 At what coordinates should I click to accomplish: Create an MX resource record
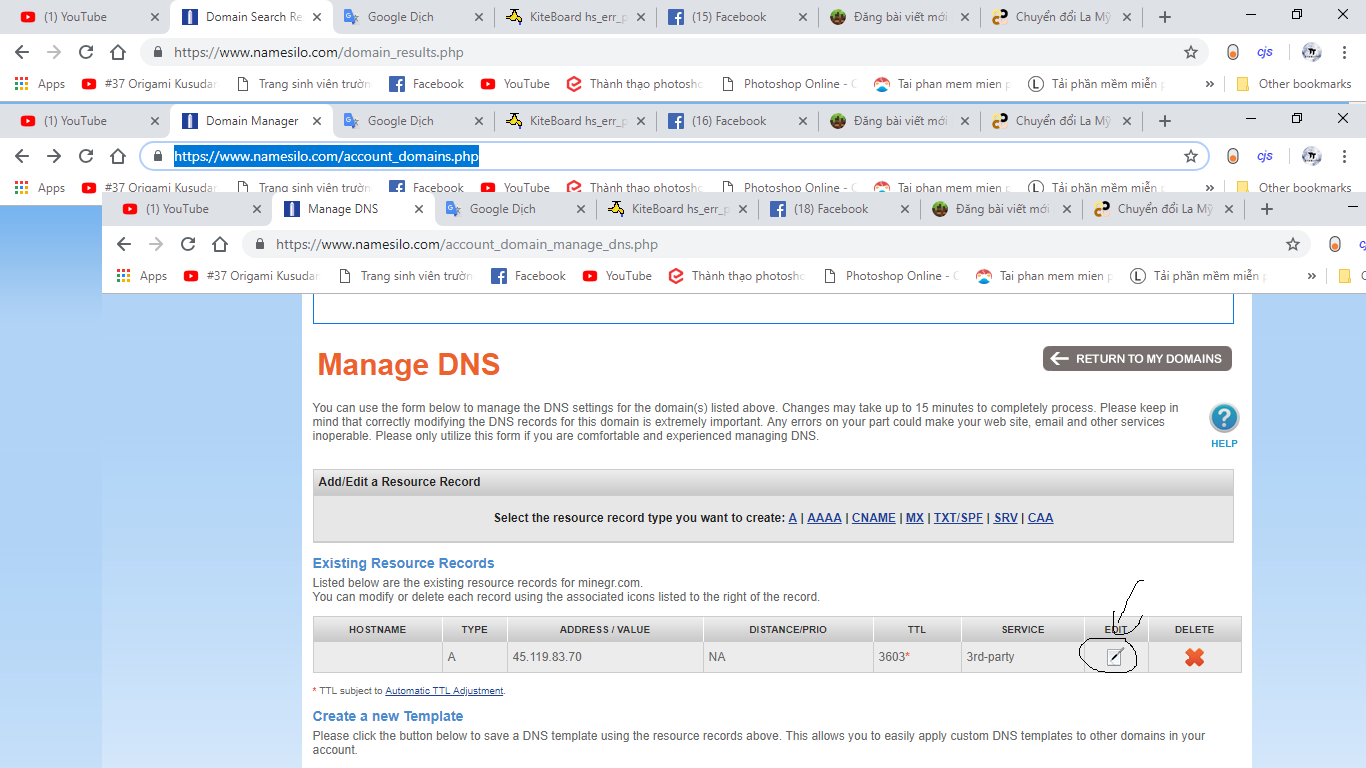click(915, 518)
